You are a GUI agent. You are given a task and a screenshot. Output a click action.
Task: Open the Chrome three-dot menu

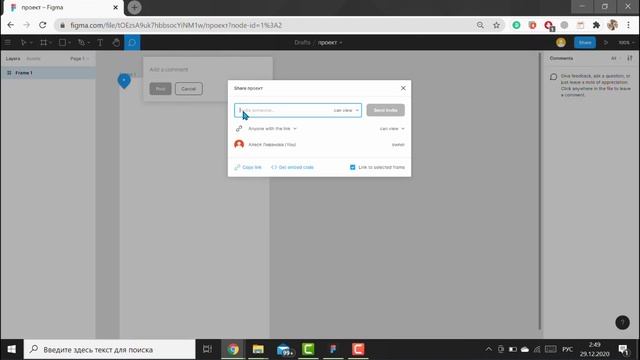[629, 25]
